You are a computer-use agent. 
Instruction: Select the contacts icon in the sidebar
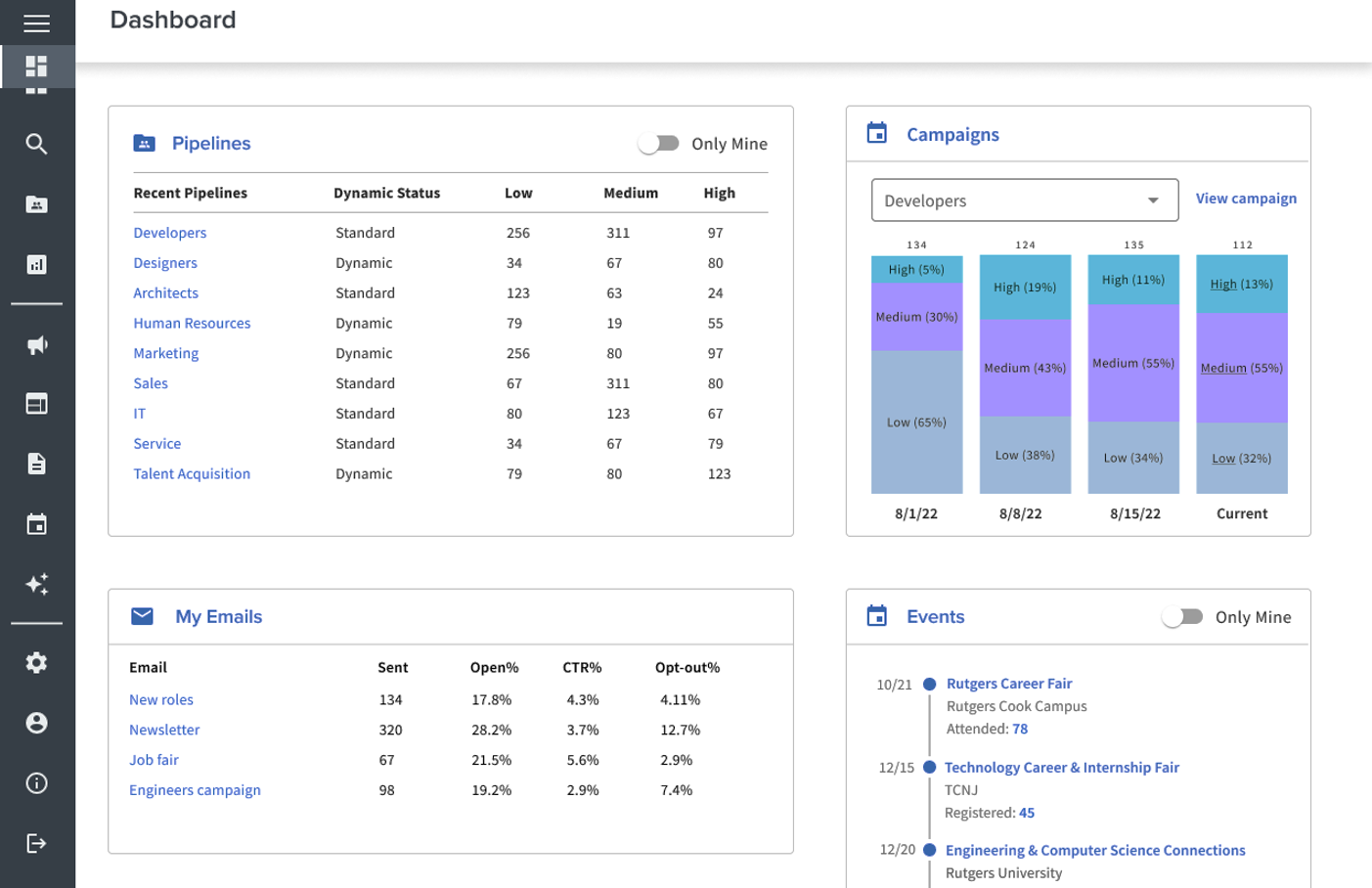coord(37,203)
